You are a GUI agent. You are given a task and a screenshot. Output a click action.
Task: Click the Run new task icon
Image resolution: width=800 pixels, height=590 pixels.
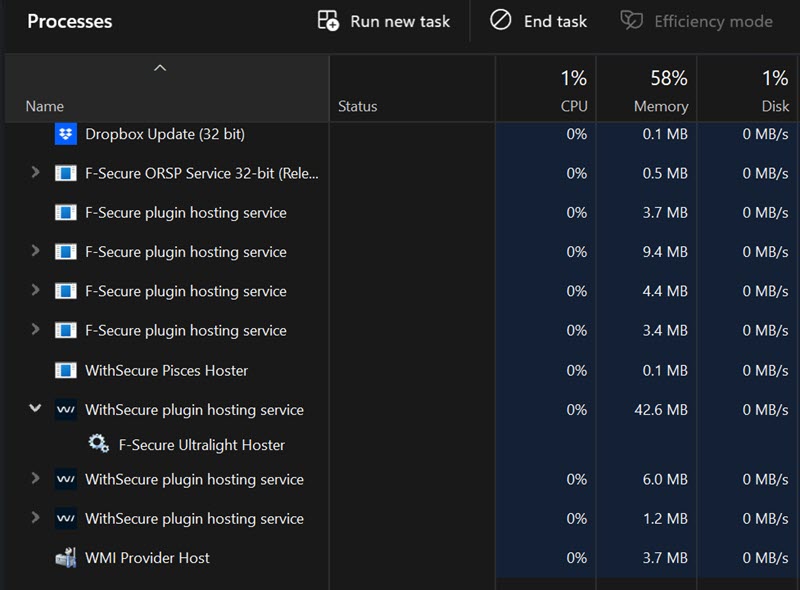click(x=328, y=21)
